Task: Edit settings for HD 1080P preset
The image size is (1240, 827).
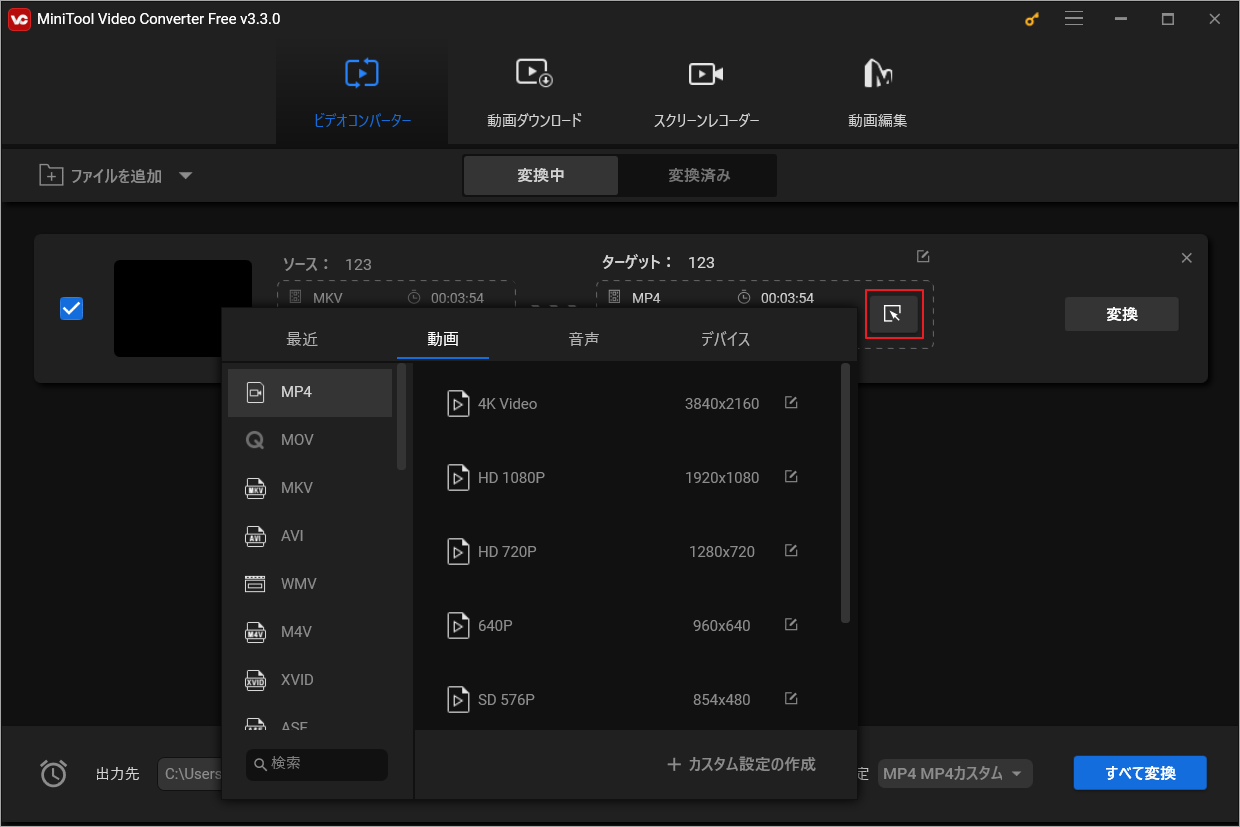Action: [791, 477]
